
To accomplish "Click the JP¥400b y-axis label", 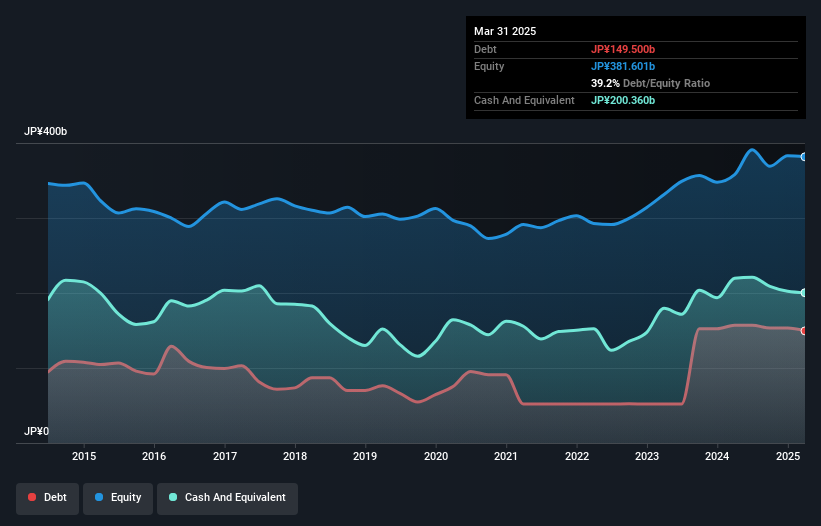I will coord(45,132).
